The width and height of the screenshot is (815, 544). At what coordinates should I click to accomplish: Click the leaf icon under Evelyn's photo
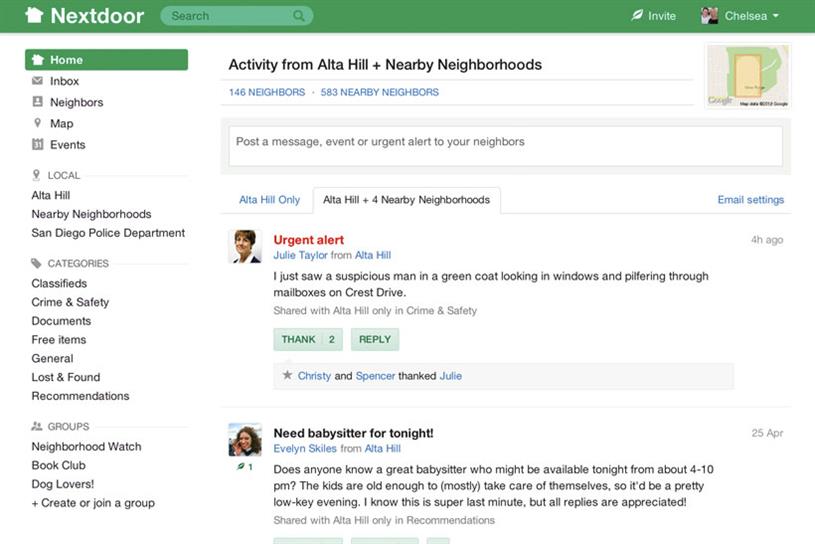point(241,466)
